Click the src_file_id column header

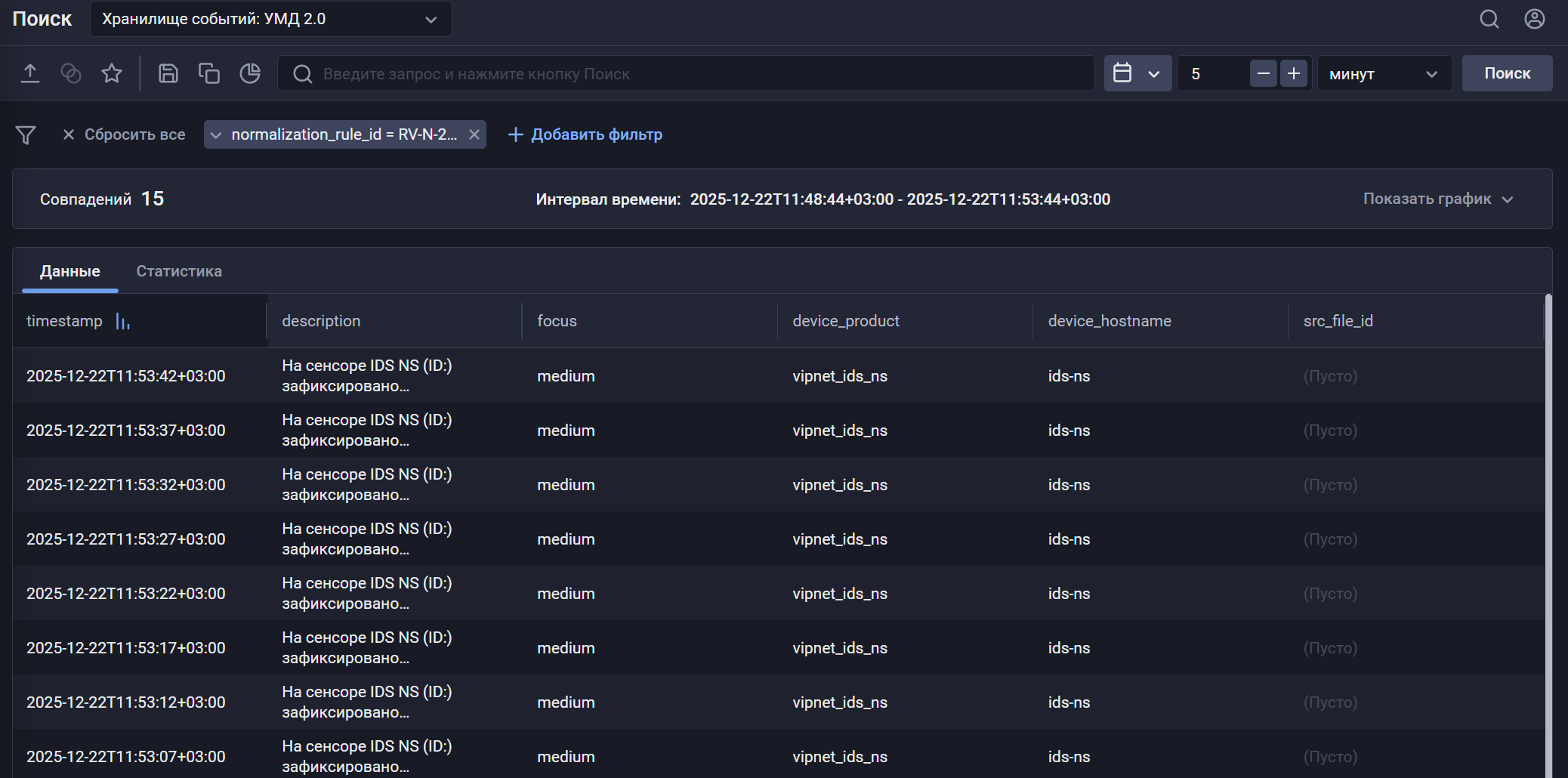click(1415, 321)
